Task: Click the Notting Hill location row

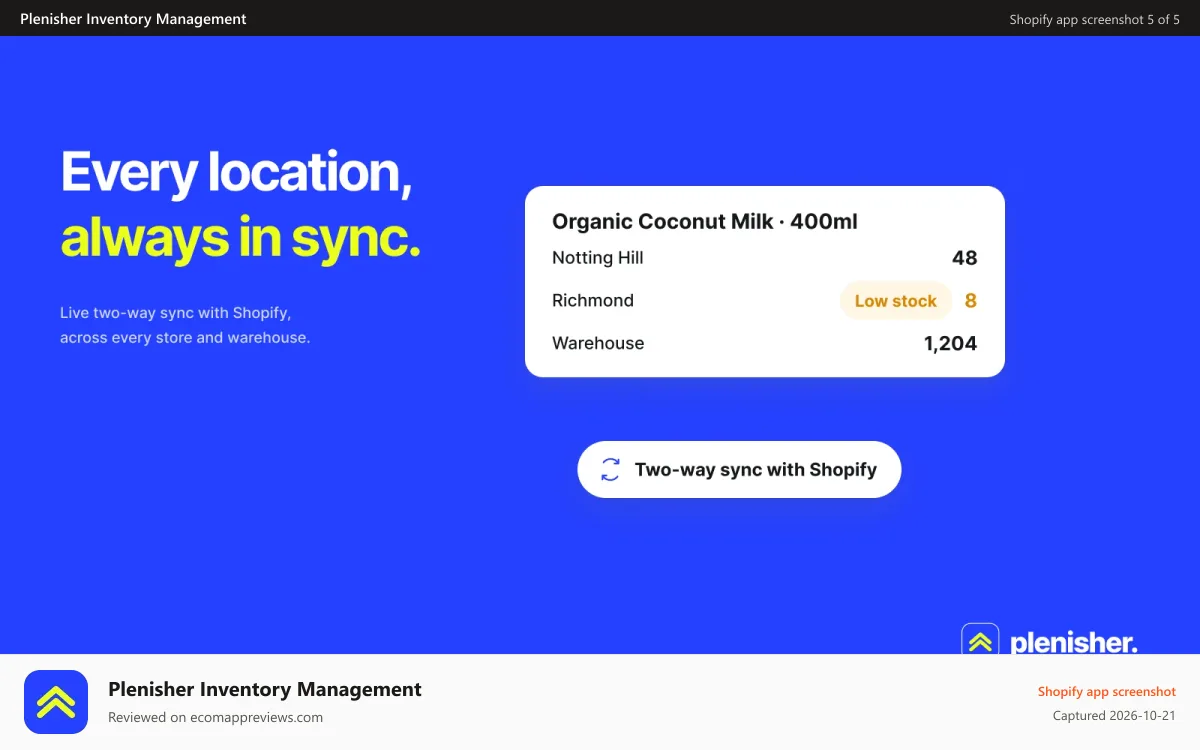Action: pos(764,258)
